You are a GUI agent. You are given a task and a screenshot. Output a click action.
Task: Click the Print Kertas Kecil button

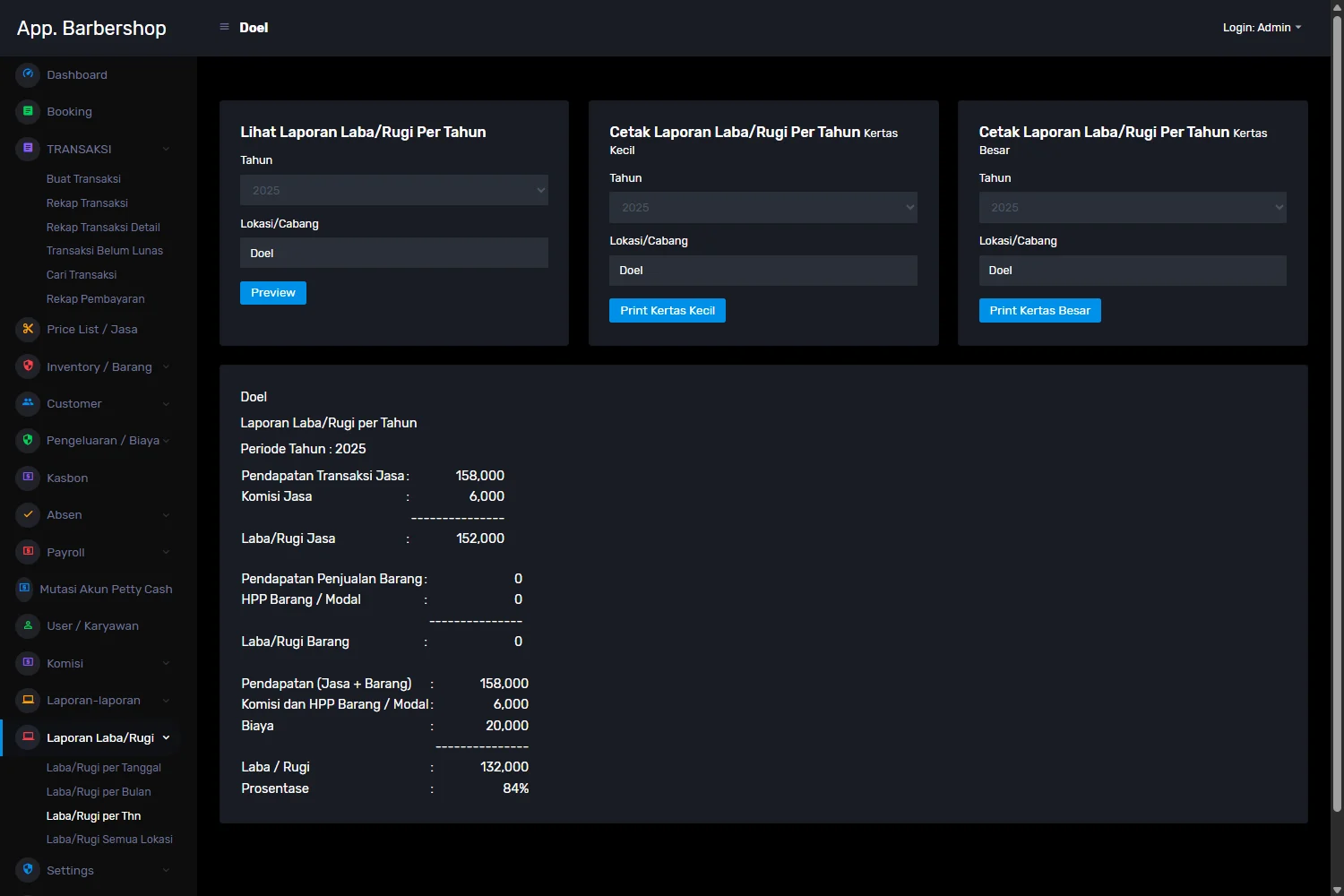pyautogui.click(x=668, y=310)
